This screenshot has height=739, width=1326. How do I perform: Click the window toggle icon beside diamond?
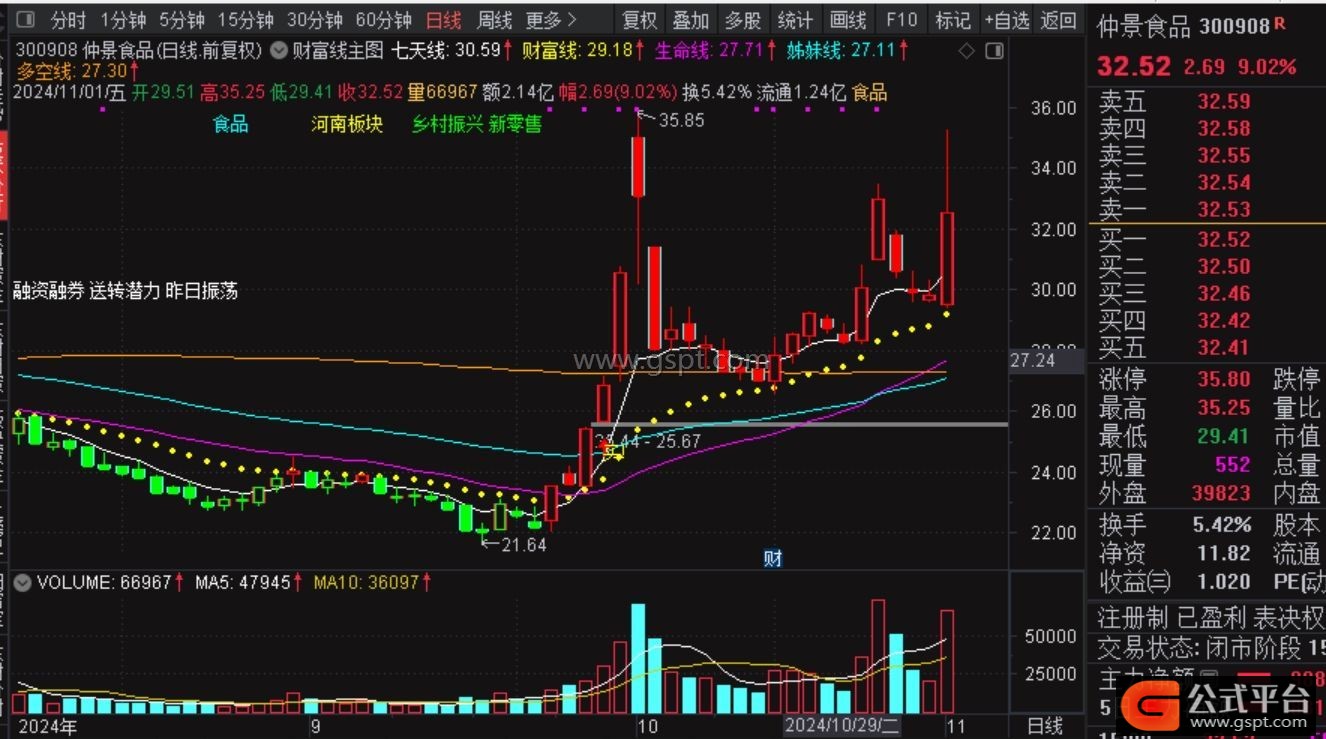tap(994, 52)
